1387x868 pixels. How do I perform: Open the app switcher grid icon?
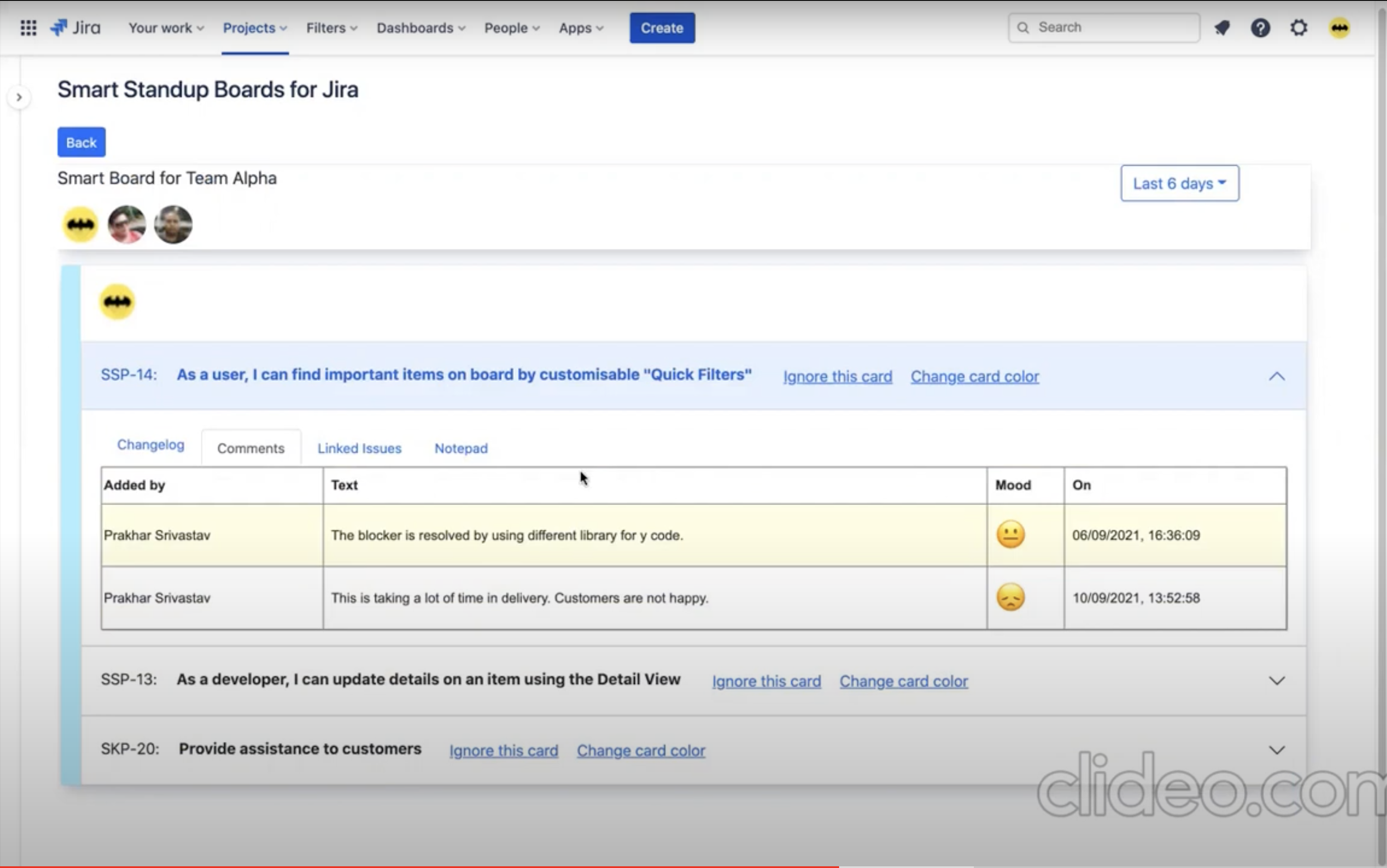[28, 28]
